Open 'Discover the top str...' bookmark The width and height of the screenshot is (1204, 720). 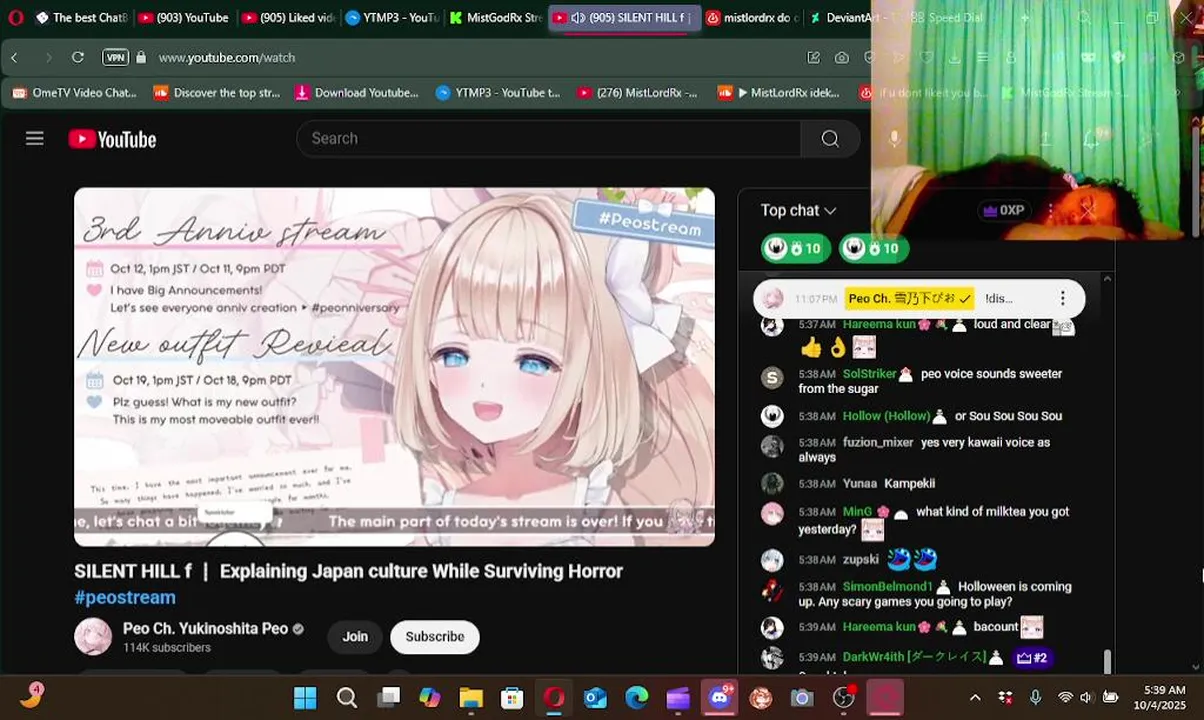(217, 92)
